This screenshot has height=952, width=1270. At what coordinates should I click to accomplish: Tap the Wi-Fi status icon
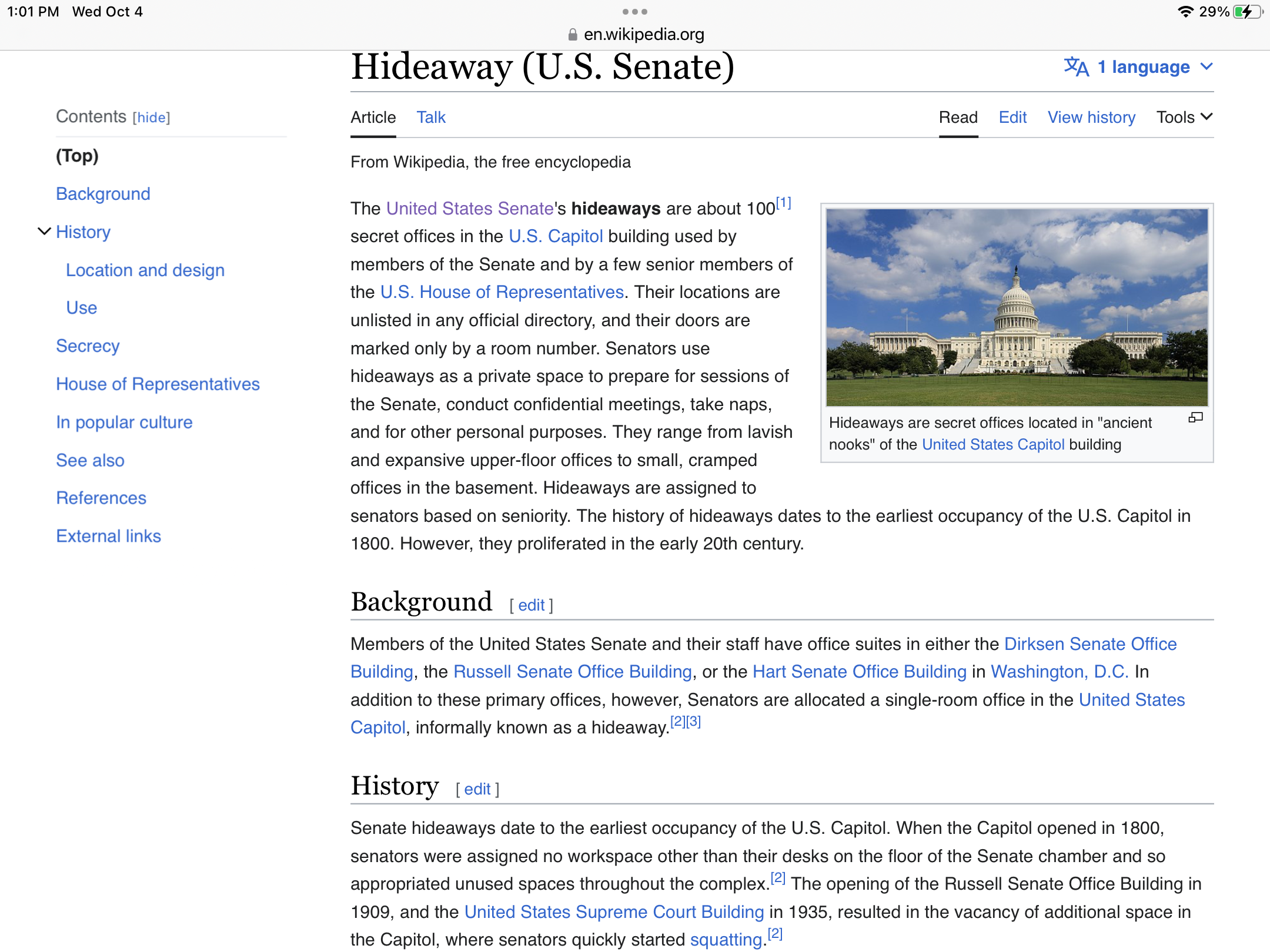(x=1185, y=12)
